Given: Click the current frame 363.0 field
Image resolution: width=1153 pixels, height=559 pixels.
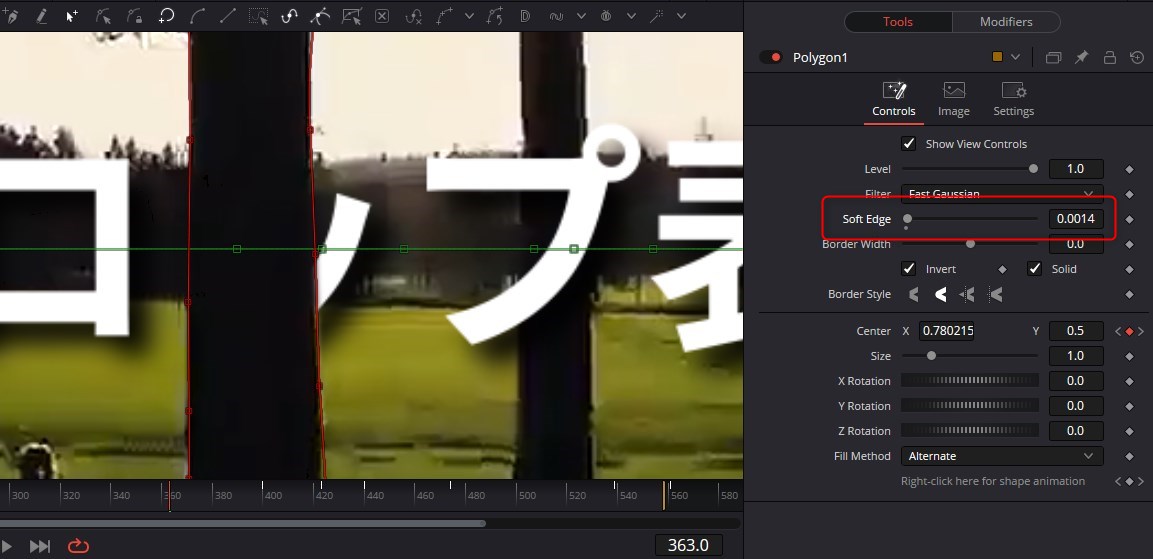Looking at the screenshot, I should 688,545.
